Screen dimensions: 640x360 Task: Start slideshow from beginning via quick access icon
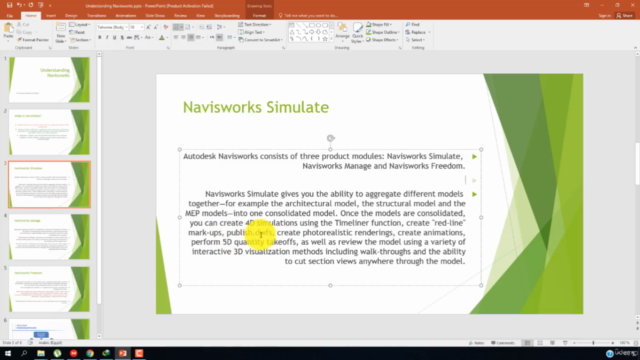41,5
